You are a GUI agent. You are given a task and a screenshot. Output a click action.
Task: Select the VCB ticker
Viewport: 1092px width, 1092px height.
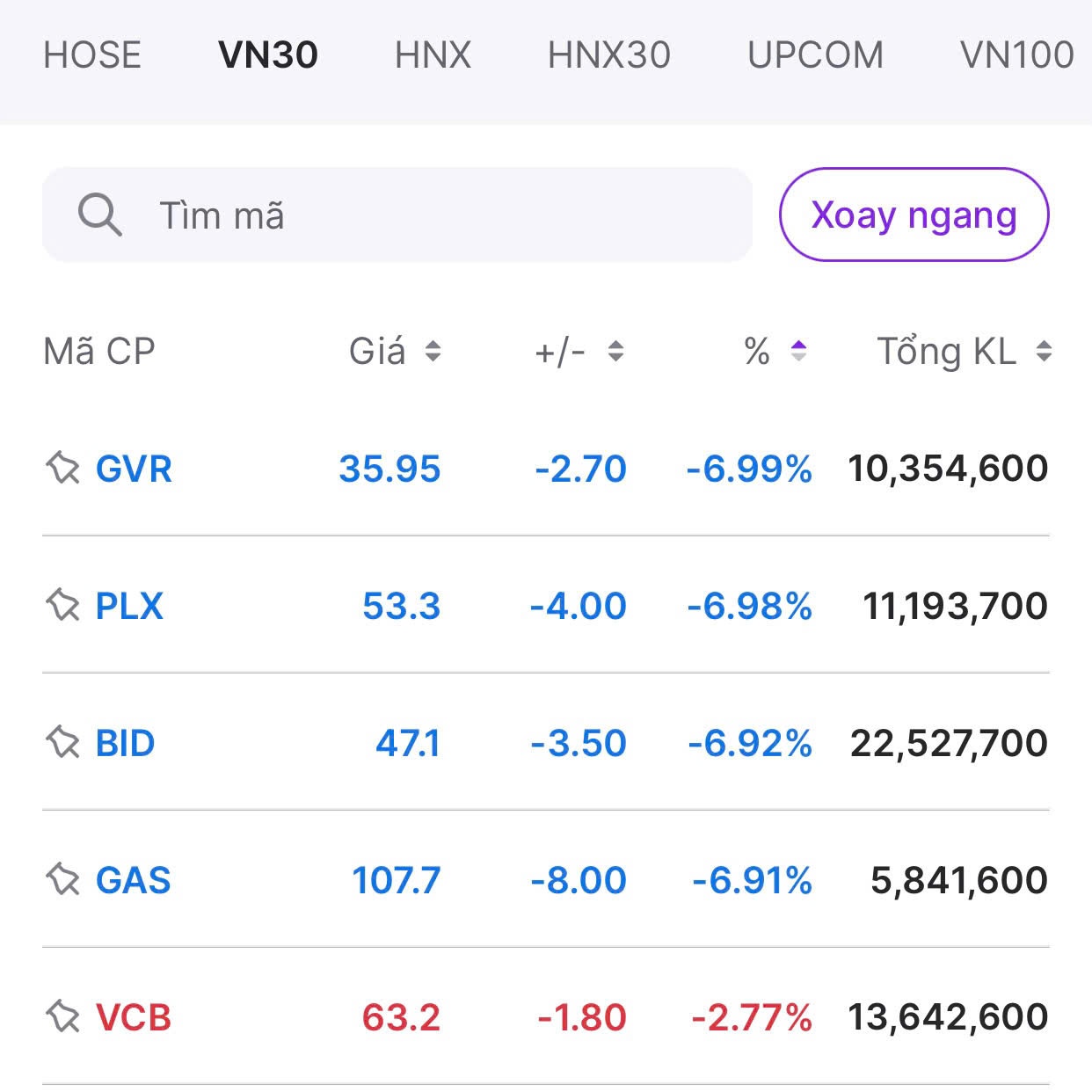(134, 1017)
